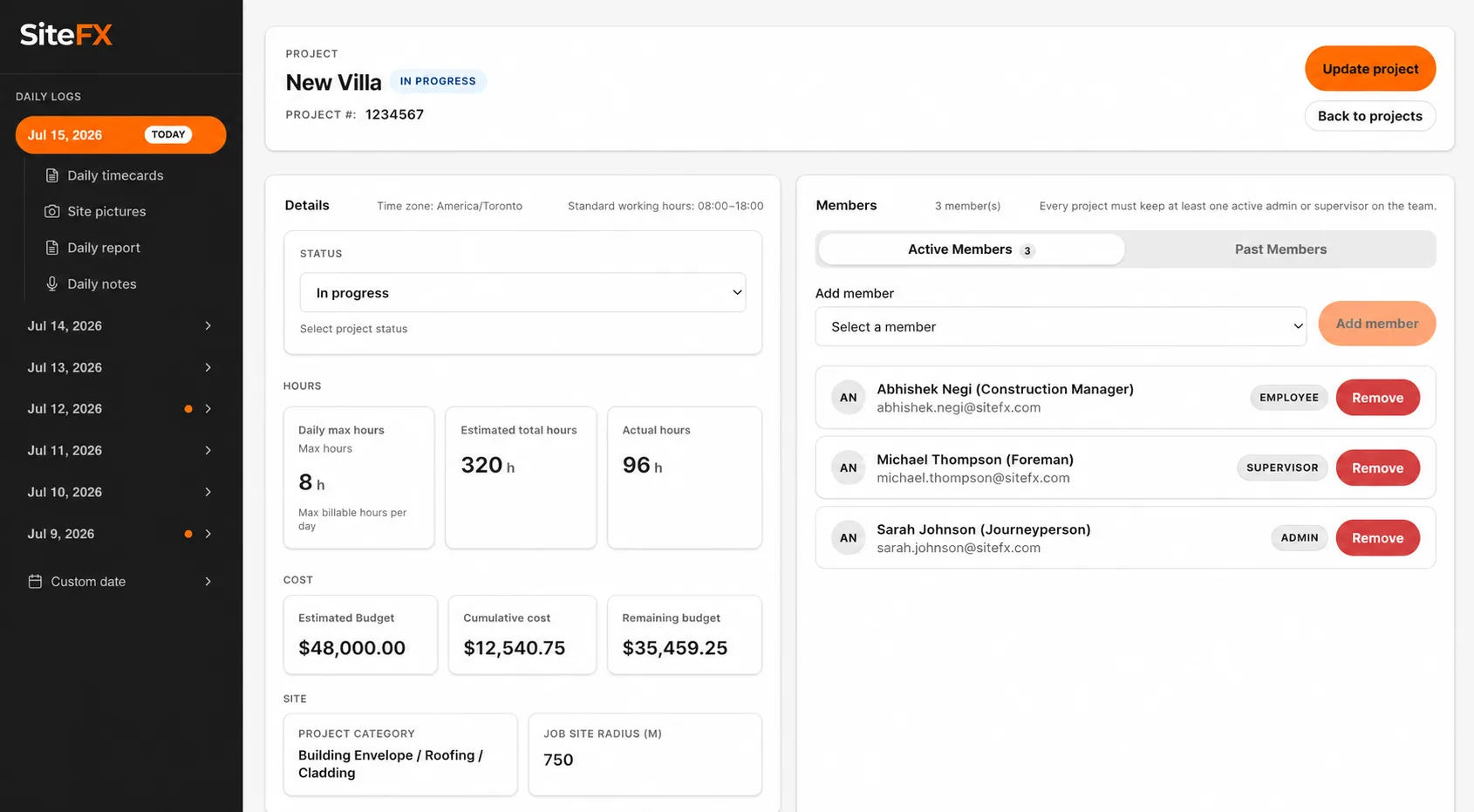Click Remaining budget $35,459.25
This screenshot has width=1474, height=812.
(x=685, y=635)
